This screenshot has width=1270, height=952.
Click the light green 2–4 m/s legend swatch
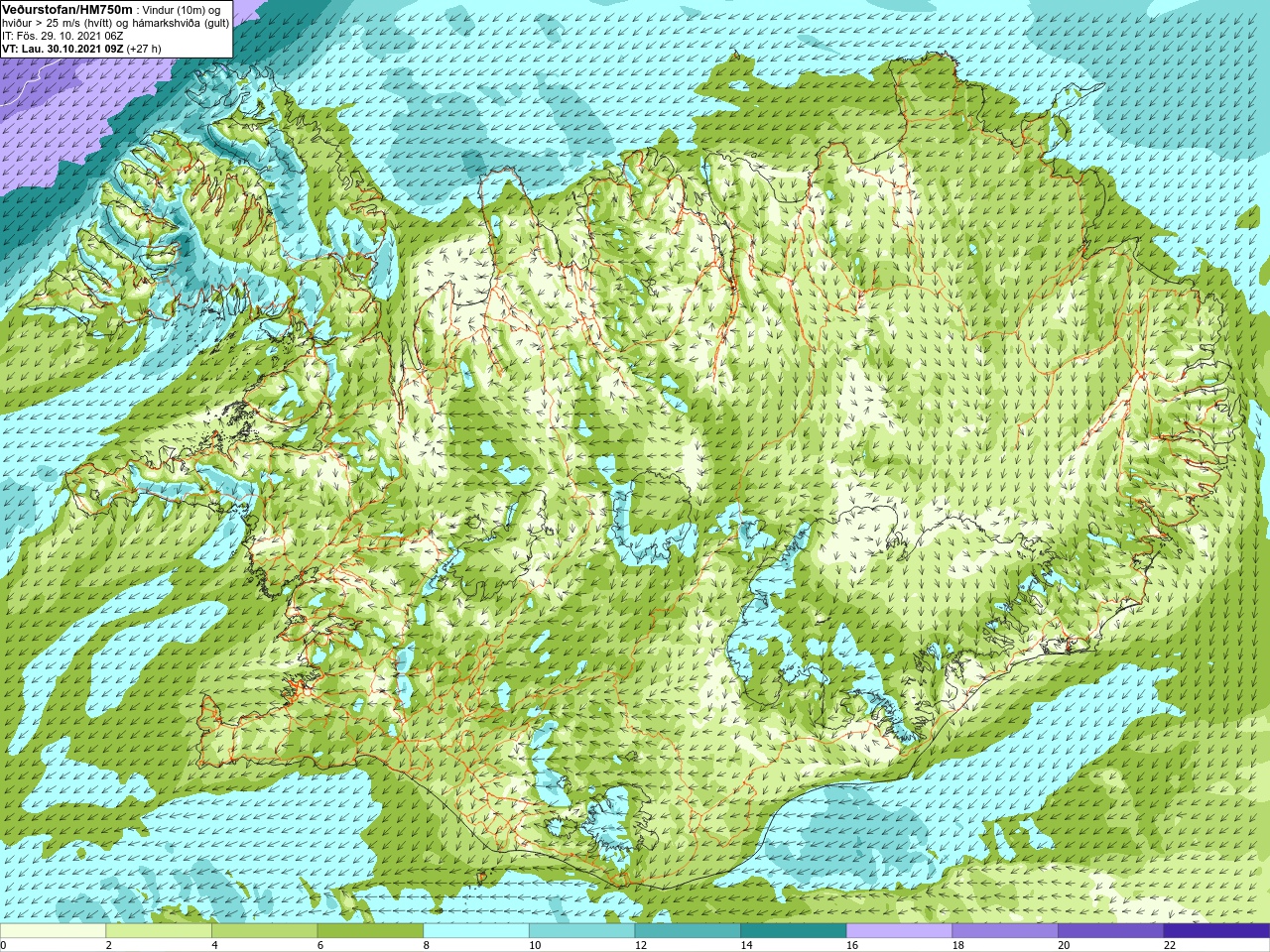point(159,931)
